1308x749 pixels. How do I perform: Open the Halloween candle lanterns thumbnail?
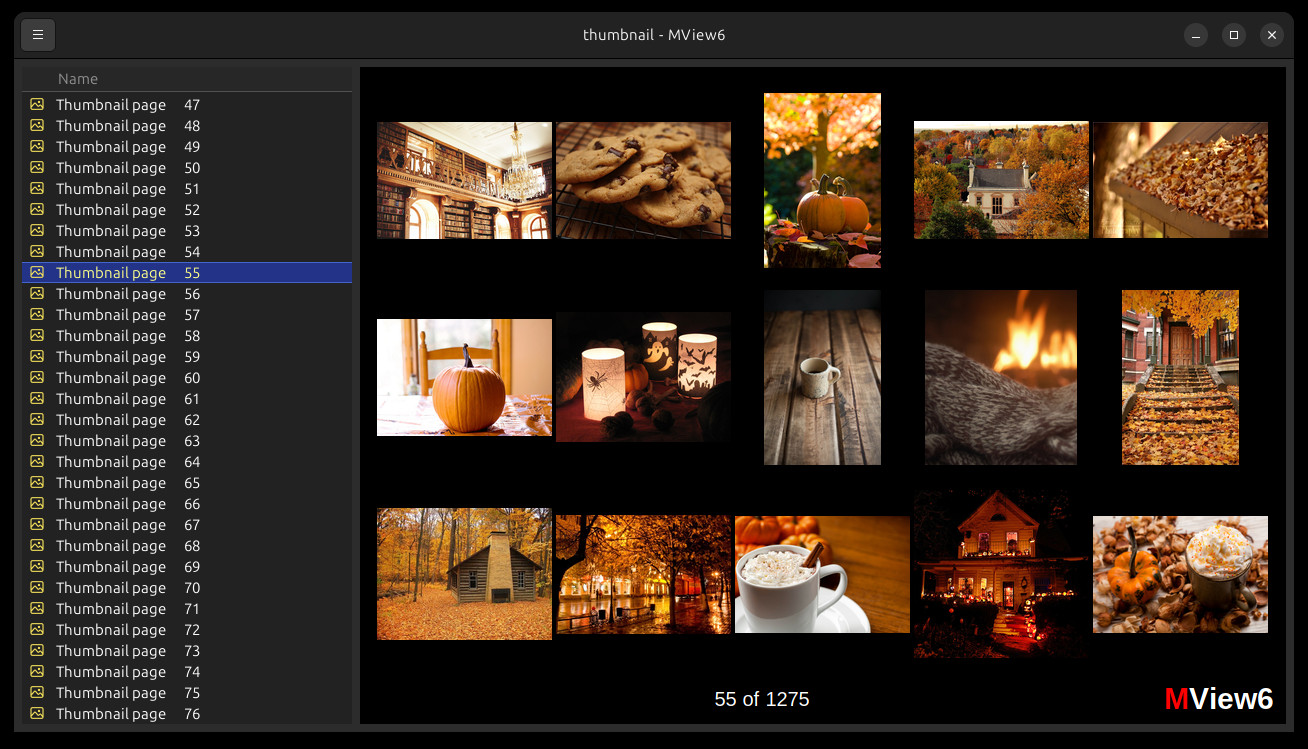[643, 377]
